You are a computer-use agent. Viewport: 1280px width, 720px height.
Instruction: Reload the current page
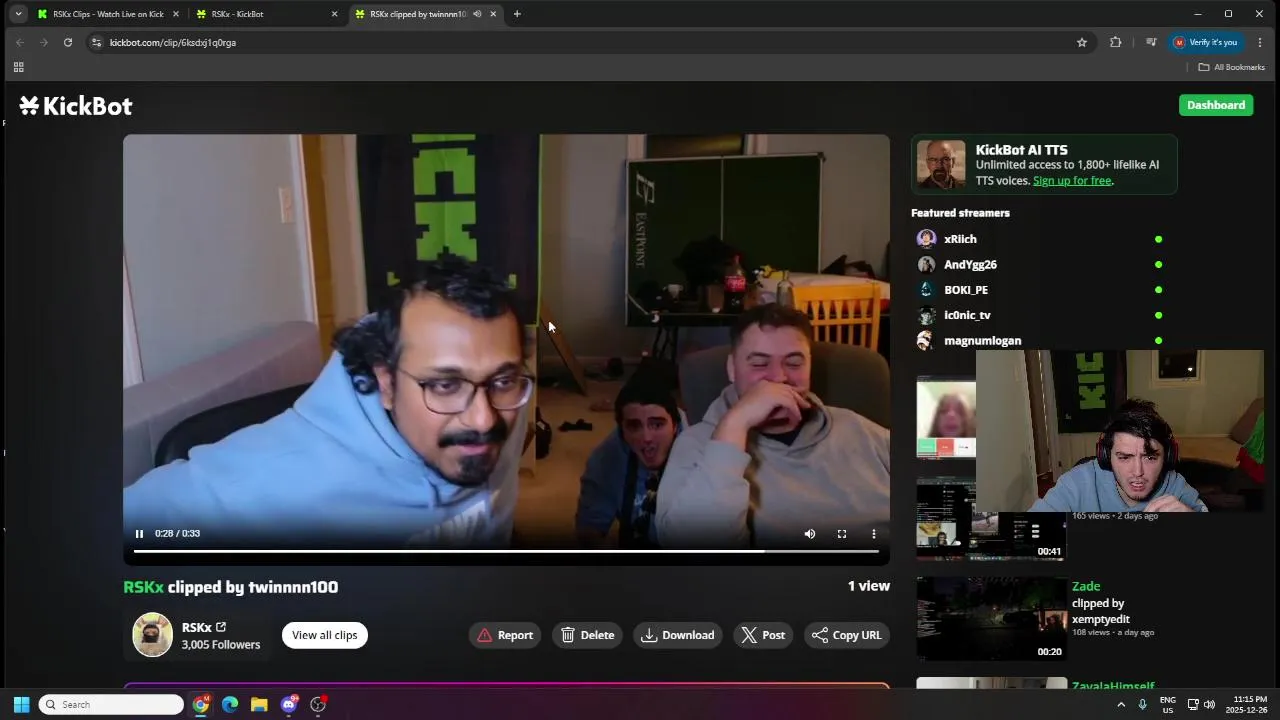68,42
